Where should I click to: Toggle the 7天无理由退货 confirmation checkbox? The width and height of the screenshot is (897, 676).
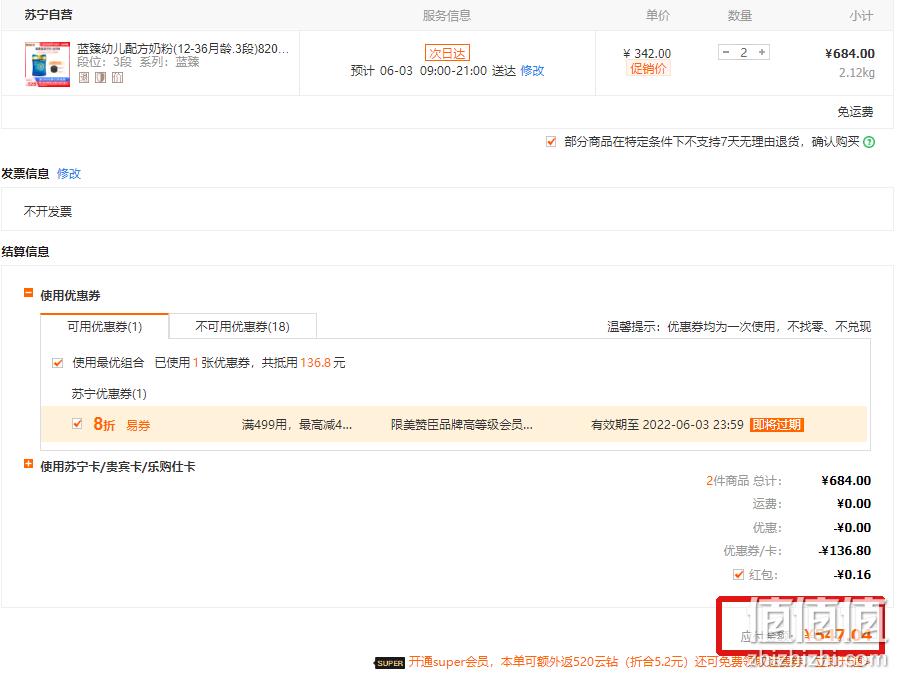[x=551, y=141]
